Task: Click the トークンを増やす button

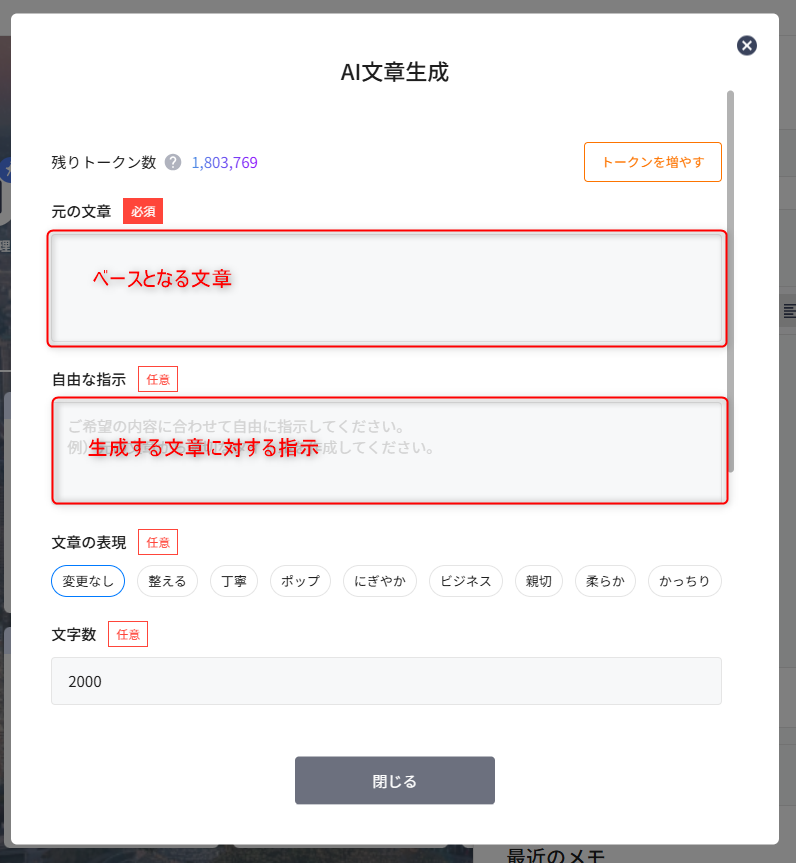Action: [x=652, y=162]
